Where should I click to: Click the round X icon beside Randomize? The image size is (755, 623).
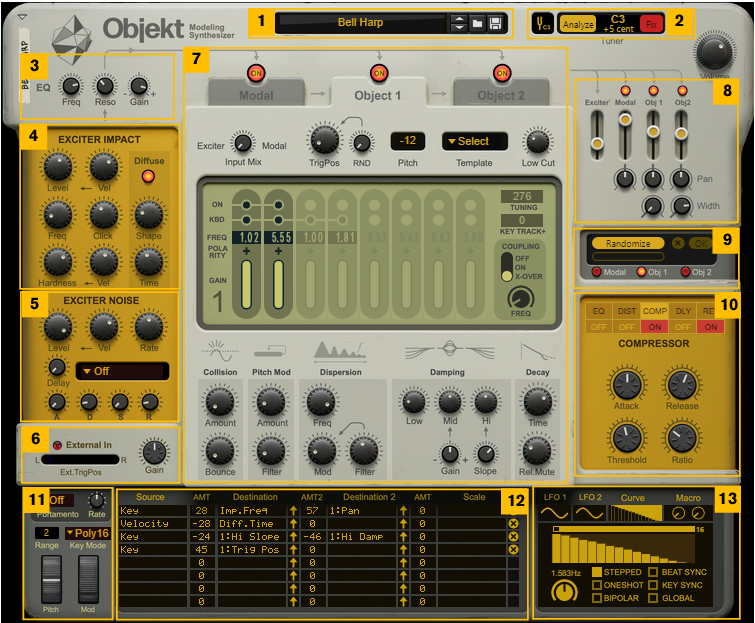point(679,243)
